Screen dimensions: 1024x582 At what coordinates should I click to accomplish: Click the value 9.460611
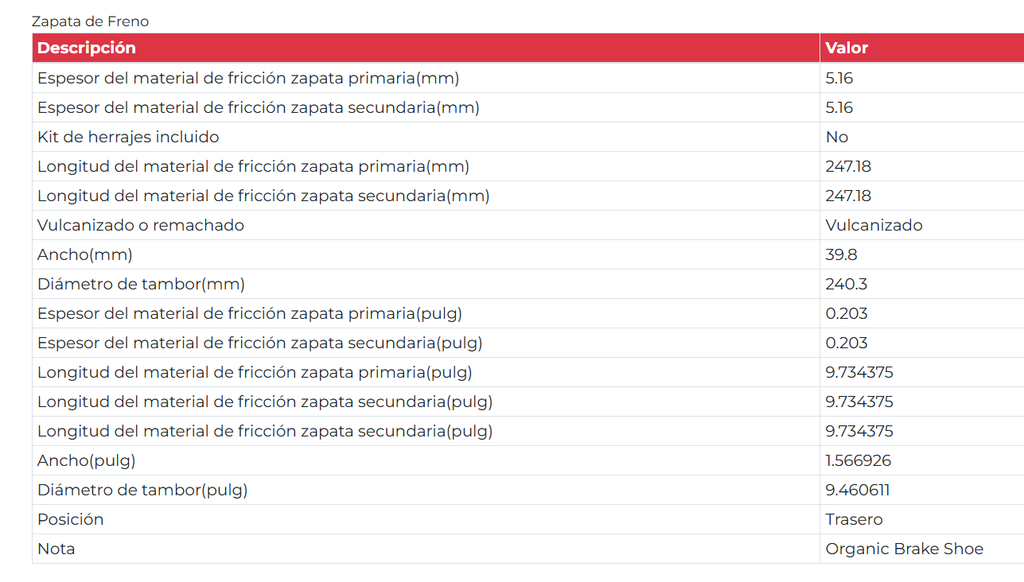(x=857, y=490)
